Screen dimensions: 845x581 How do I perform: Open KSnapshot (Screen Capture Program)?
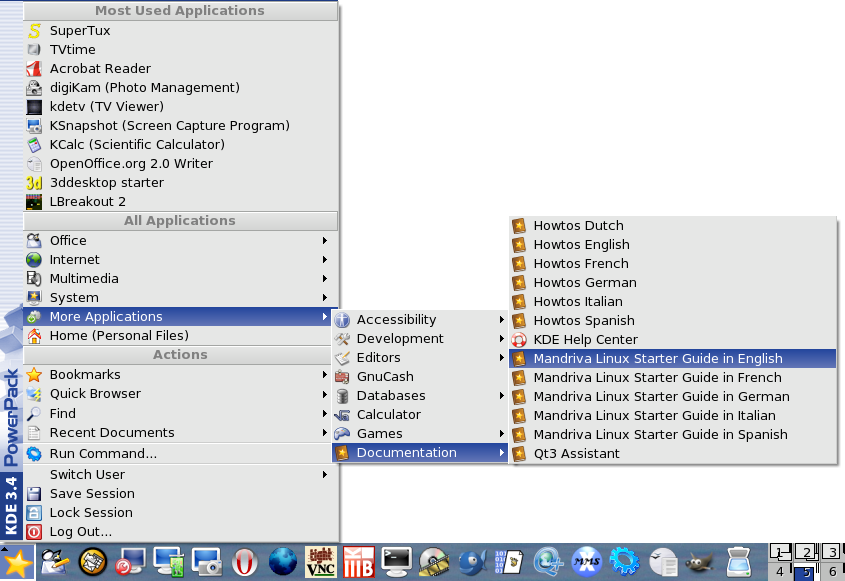point(181,126)
